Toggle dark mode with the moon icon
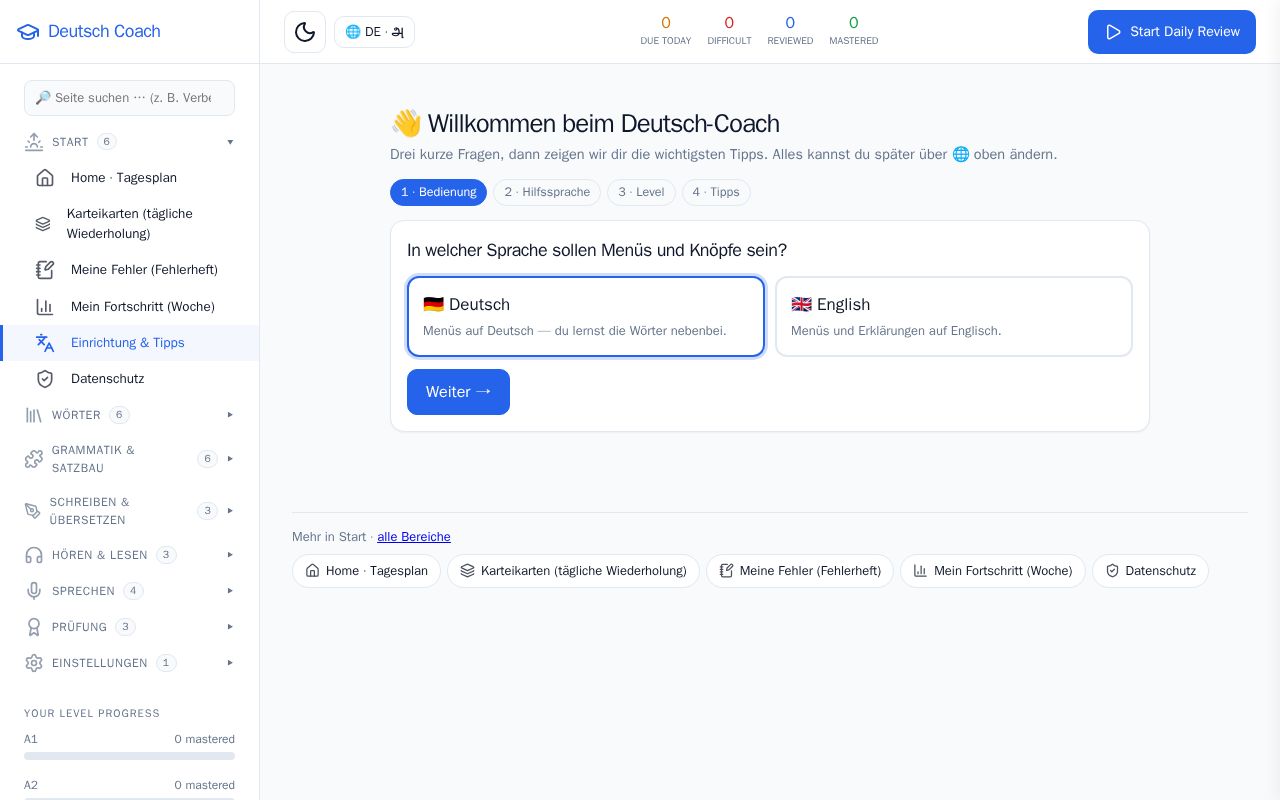 coord(305,32)
